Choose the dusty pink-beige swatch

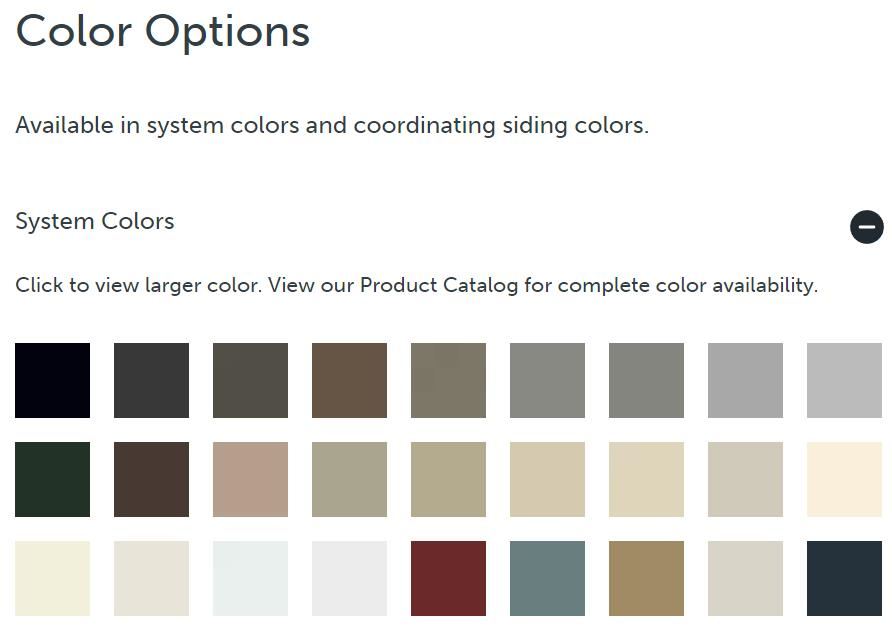click(x=250, y=479)
